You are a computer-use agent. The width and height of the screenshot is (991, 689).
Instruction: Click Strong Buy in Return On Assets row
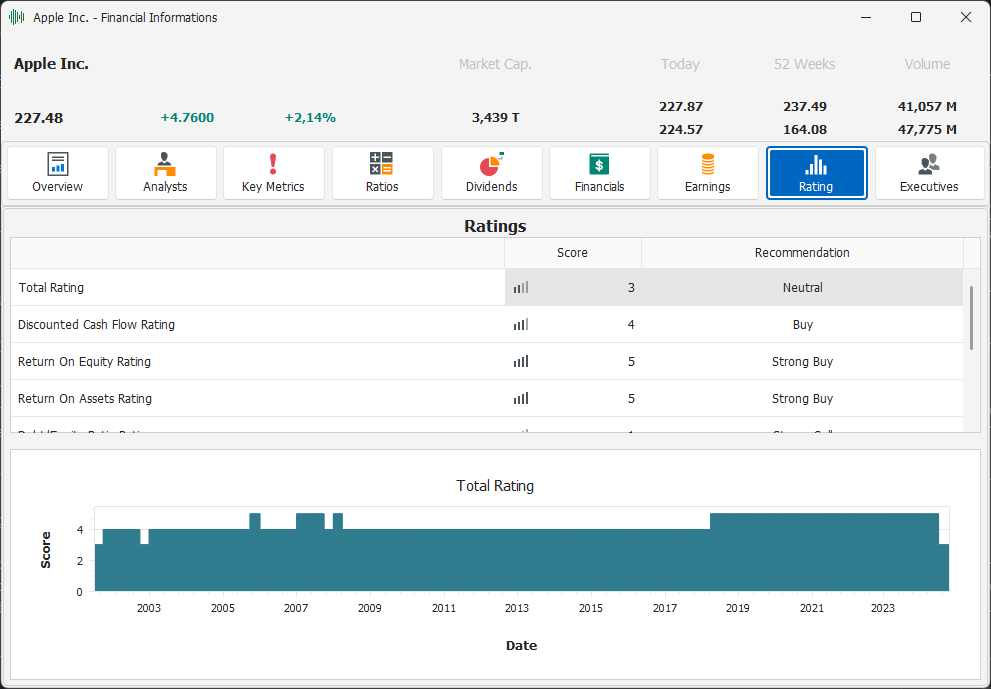click(x=803, y=398)
